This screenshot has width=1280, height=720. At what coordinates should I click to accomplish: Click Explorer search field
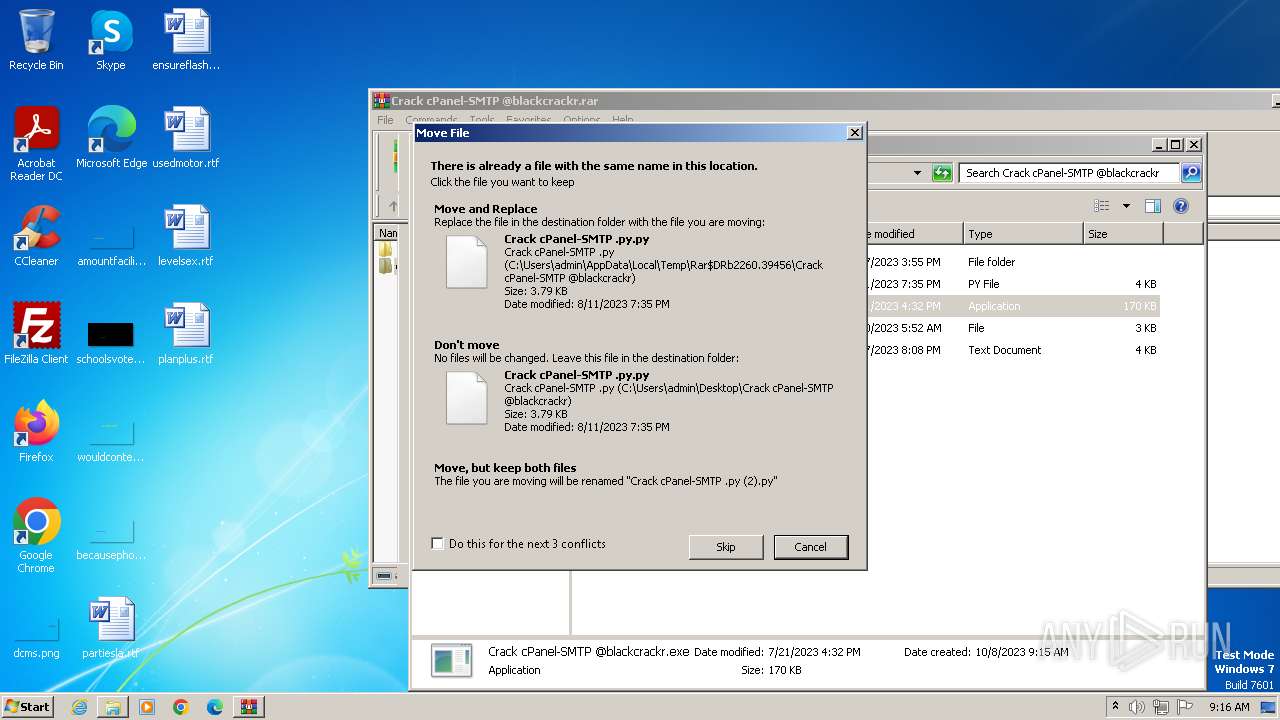1069,173
